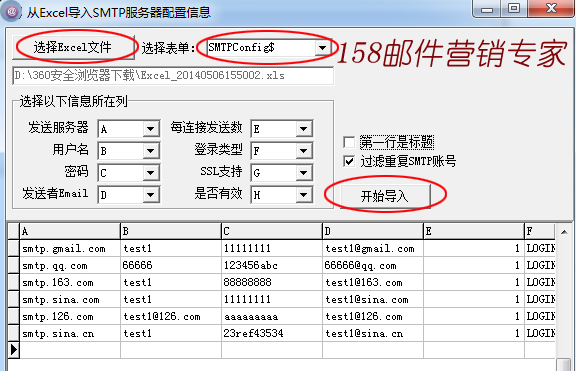Select column header F in grid
The width and height of the screenshot is (576, 371).
(x=540, y=231)
